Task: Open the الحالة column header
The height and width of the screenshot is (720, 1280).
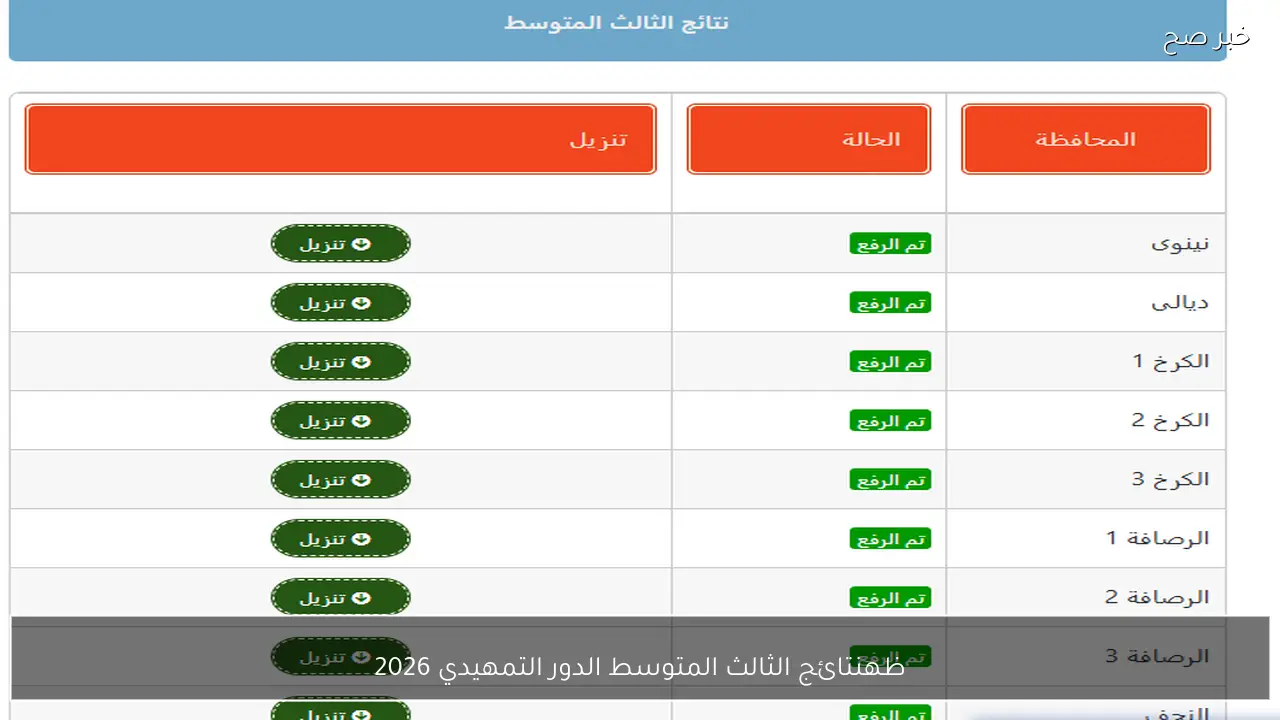Action: (x=808, y=138)
